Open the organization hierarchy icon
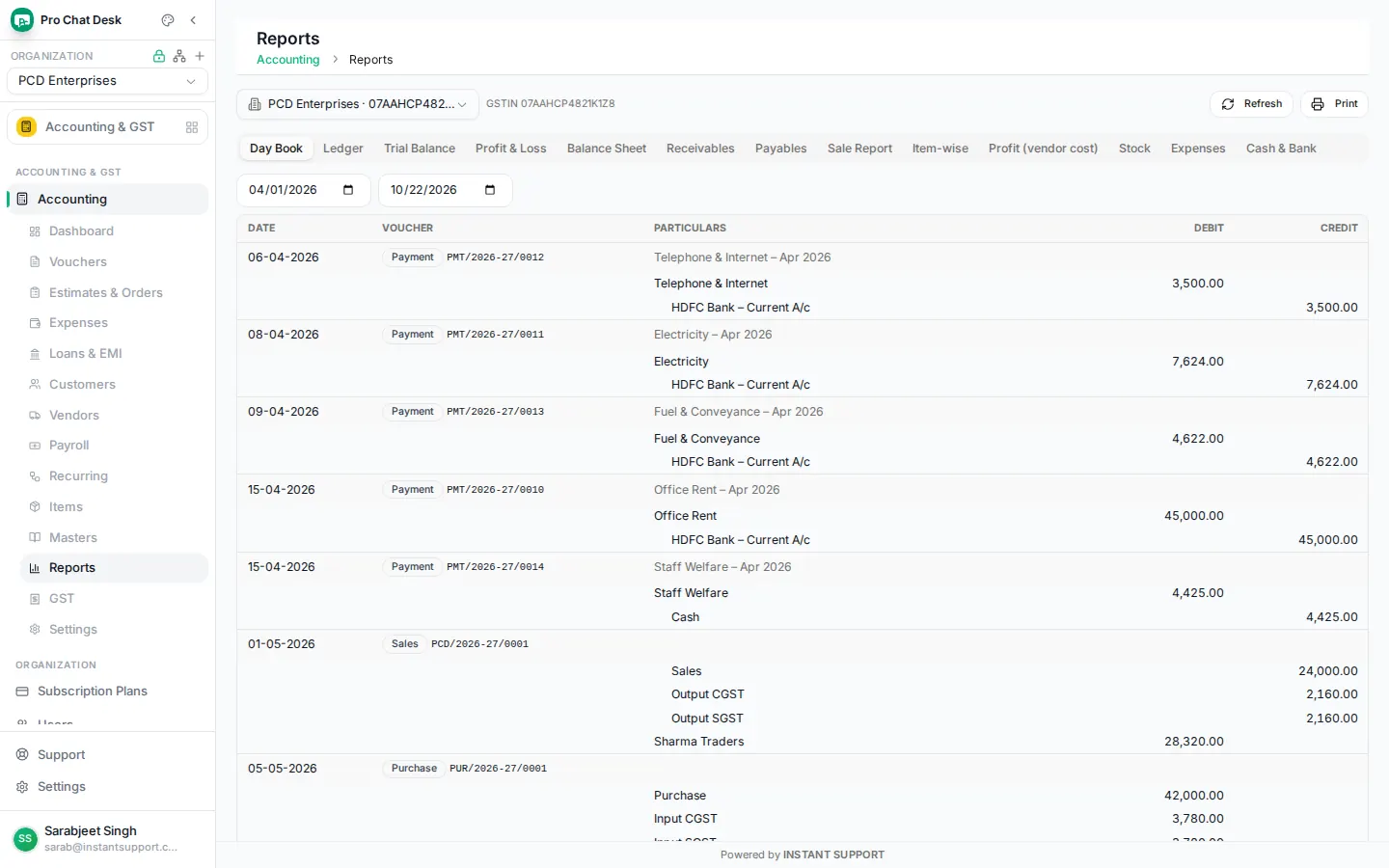The width and height of the screenshot is (1389, 868). (179, 56)
